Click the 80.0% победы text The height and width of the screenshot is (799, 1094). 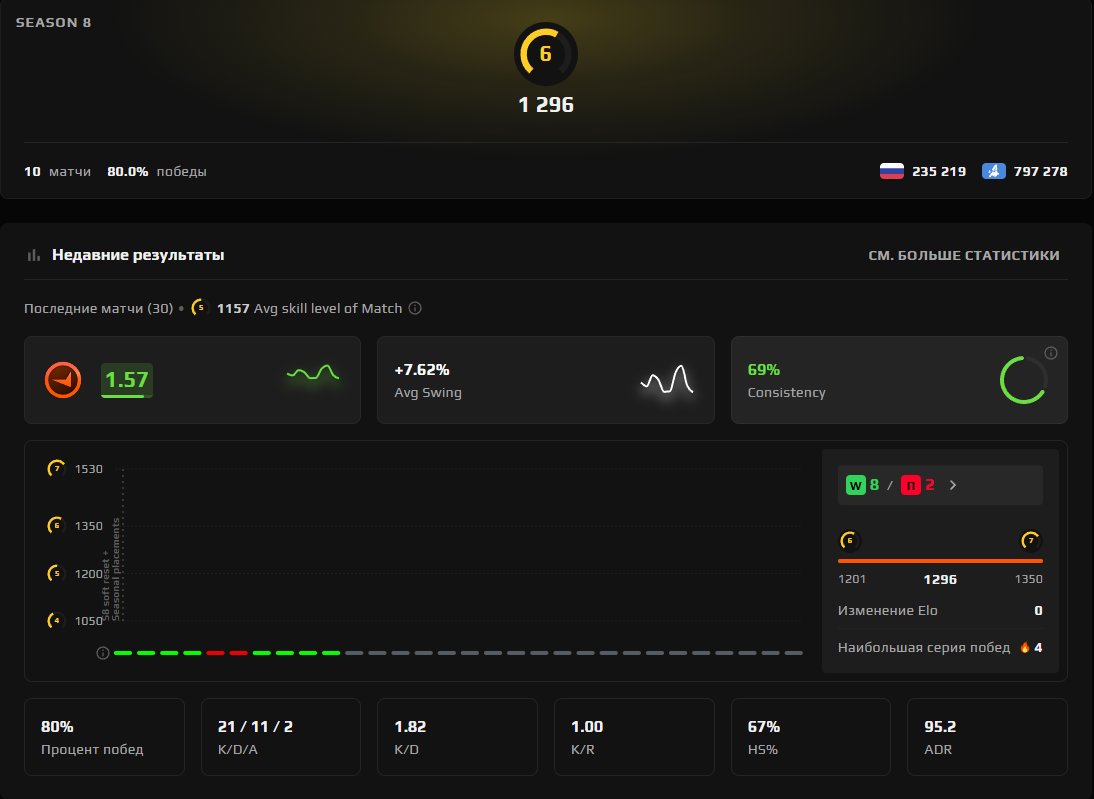click(157, 171)
